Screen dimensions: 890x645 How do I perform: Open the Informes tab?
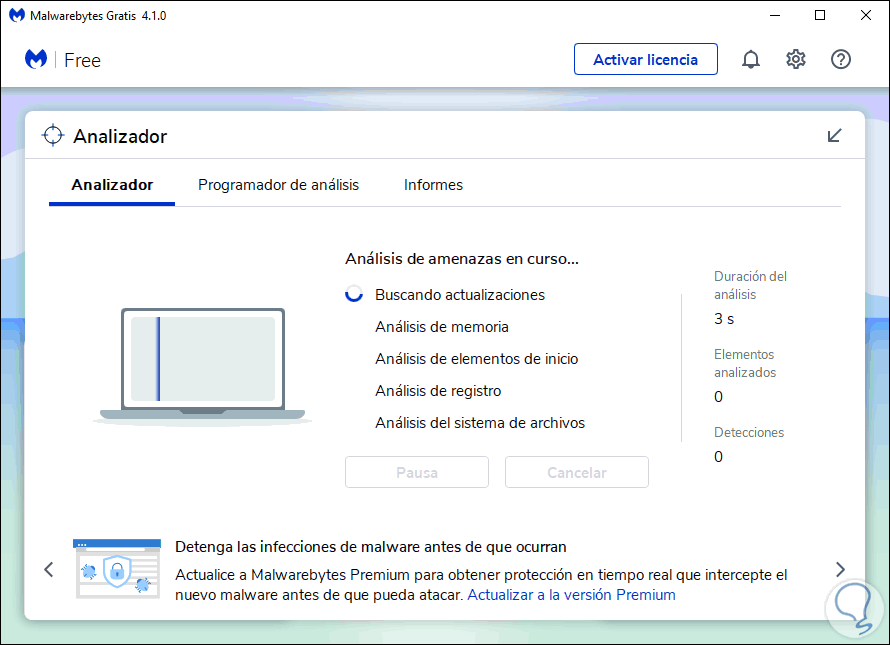[433, 185]
